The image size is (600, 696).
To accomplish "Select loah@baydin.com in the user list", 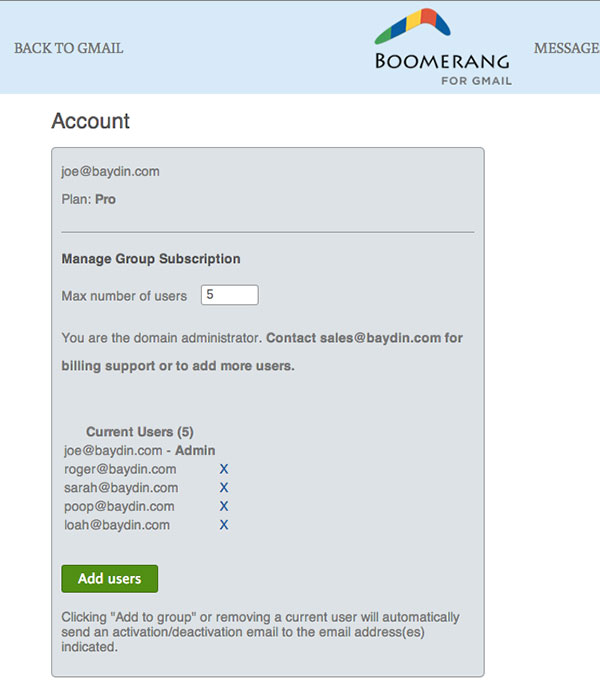I will [x=116, y=525].
